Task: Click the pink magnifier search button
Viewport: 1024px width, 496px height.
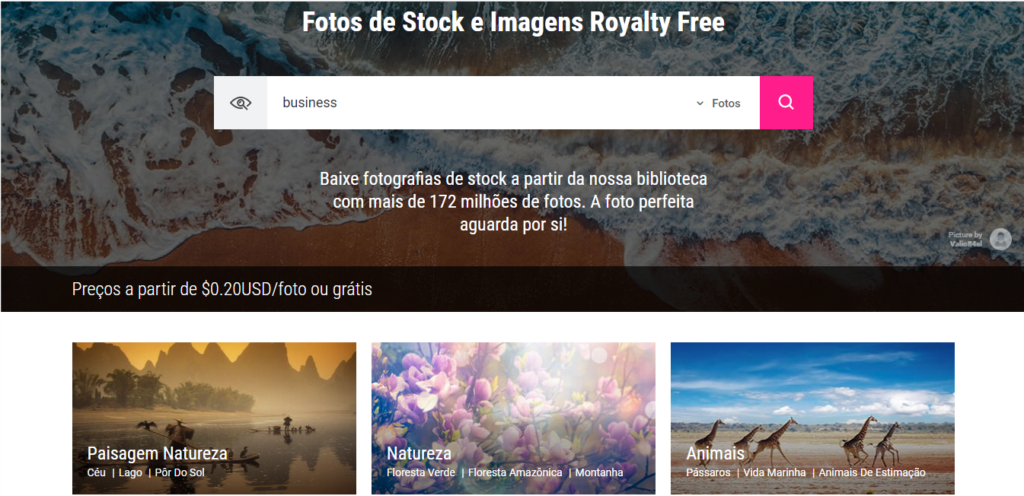Action: click(x=786, y=102)
